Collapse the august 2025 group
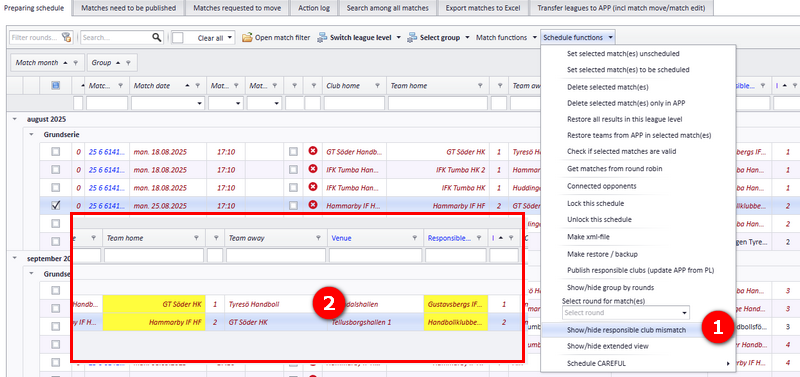Screen dimensions: 800x377 [x=14, y=118]
